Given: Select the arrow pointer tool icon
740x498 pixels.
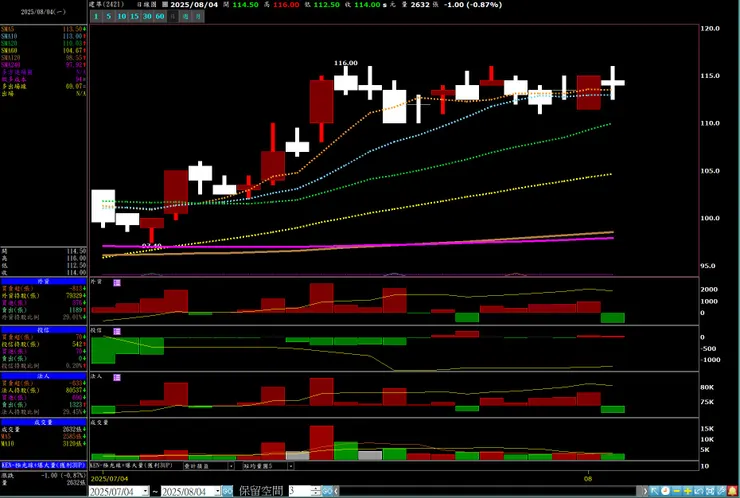Looking at the screenshot, I should [x=654, y=491].
